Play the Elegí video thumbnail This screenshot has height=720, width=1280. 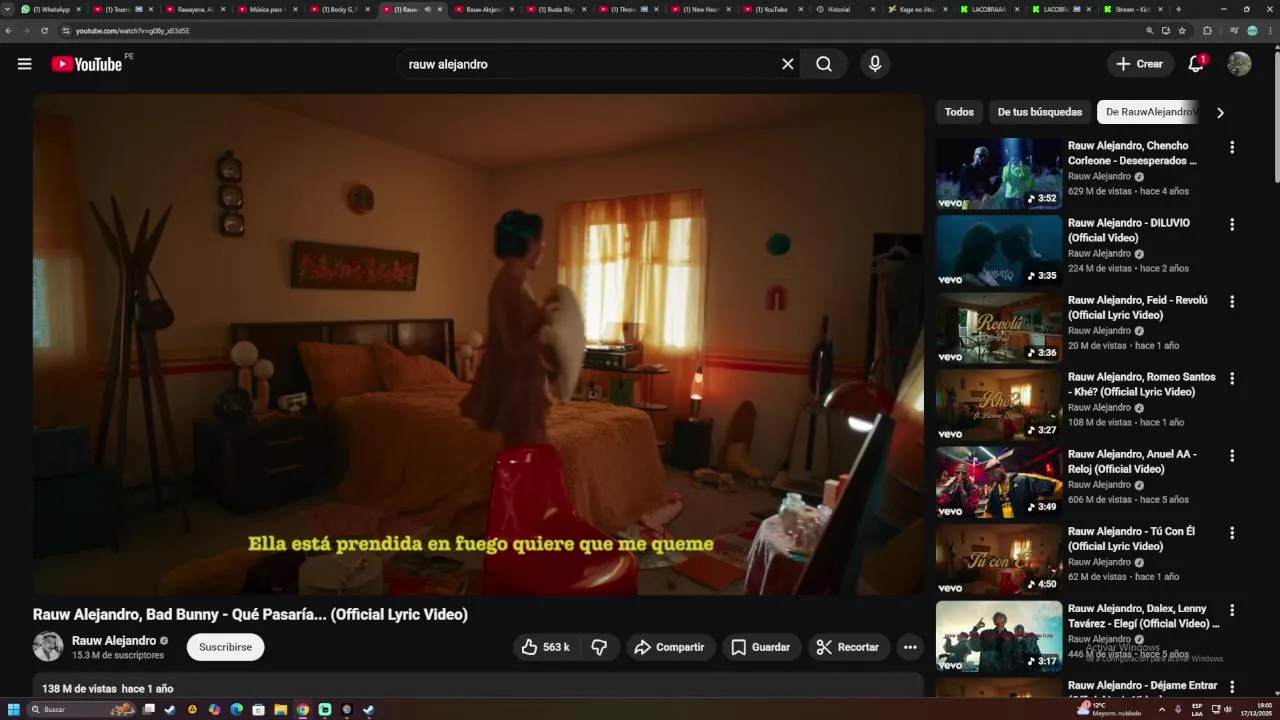pyautogui.click(x=999, y=635)
